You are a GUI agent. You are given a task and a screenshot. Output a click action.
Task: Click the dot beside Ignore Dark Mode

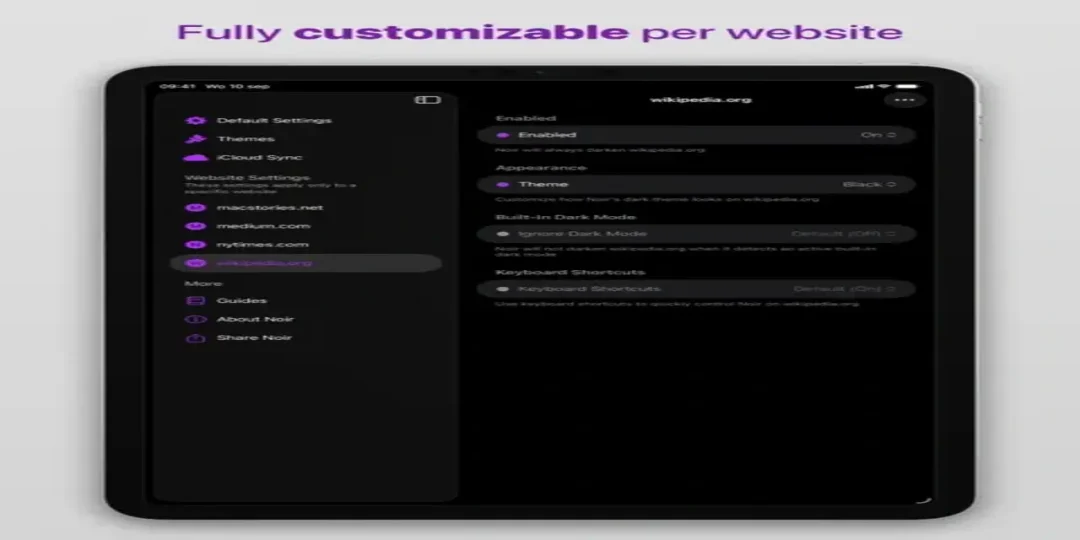tap(503, 234)
